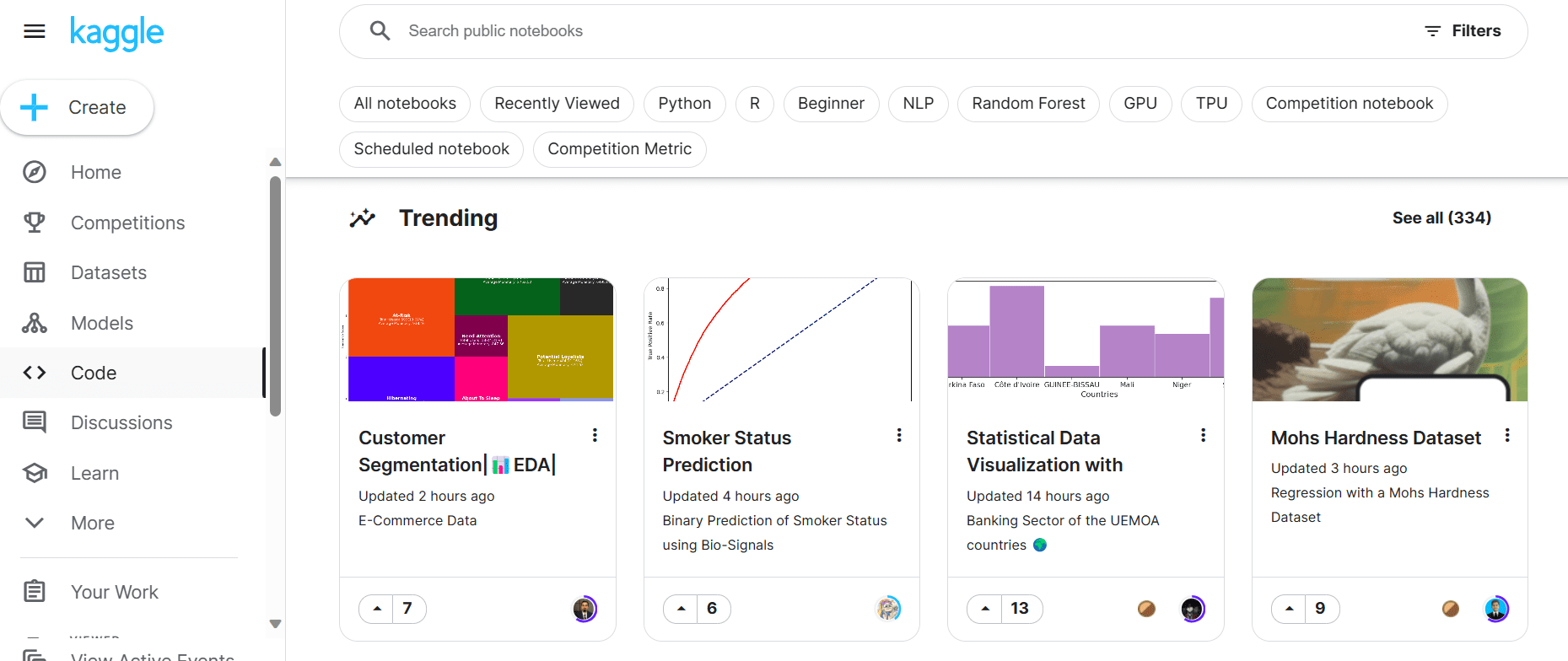Click the Models icon in sidebar
Screen dimensions: 1568x661
point(35,323)
